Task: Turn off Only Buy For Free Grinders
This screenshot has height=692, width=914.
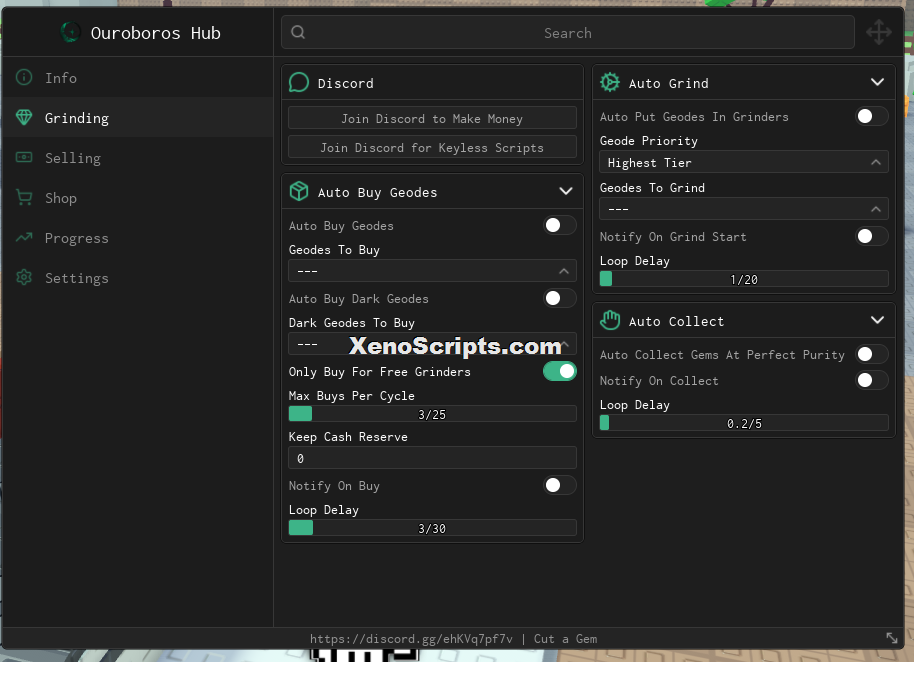Action: pyautogui.click(x=560, y=371)
